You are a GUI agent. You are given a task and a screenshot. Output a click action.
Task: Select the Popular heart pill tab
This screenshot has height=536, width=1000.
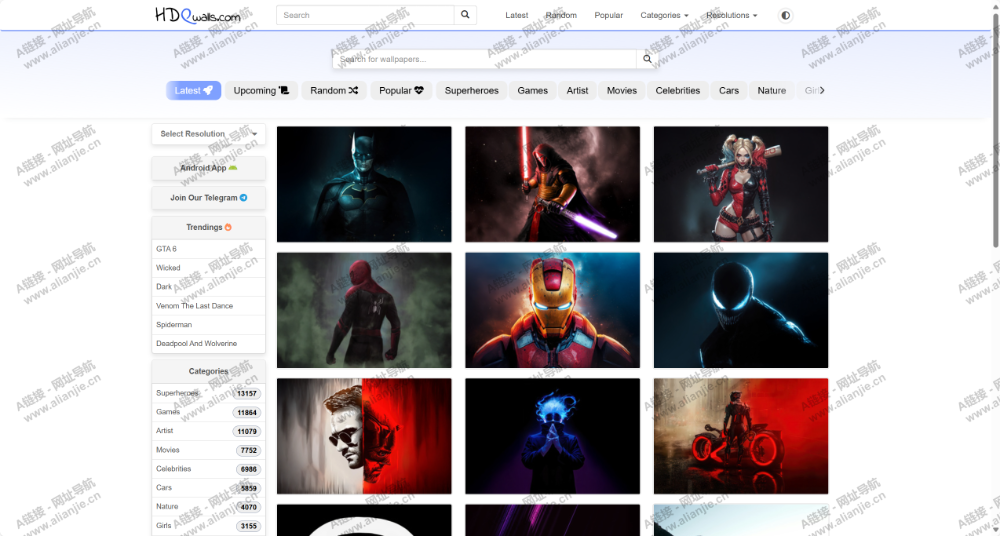[401, 91]
